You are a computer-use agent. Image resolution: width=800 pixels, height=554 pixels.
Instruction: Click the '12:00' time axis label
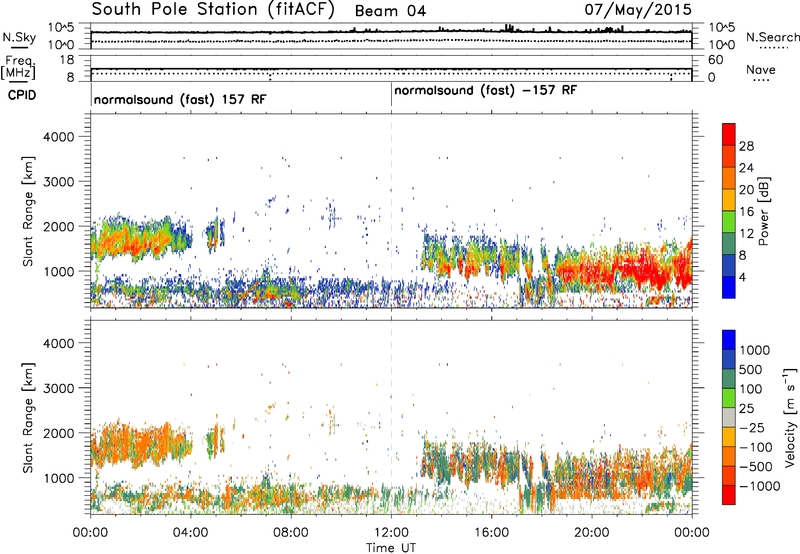(391, 533)
